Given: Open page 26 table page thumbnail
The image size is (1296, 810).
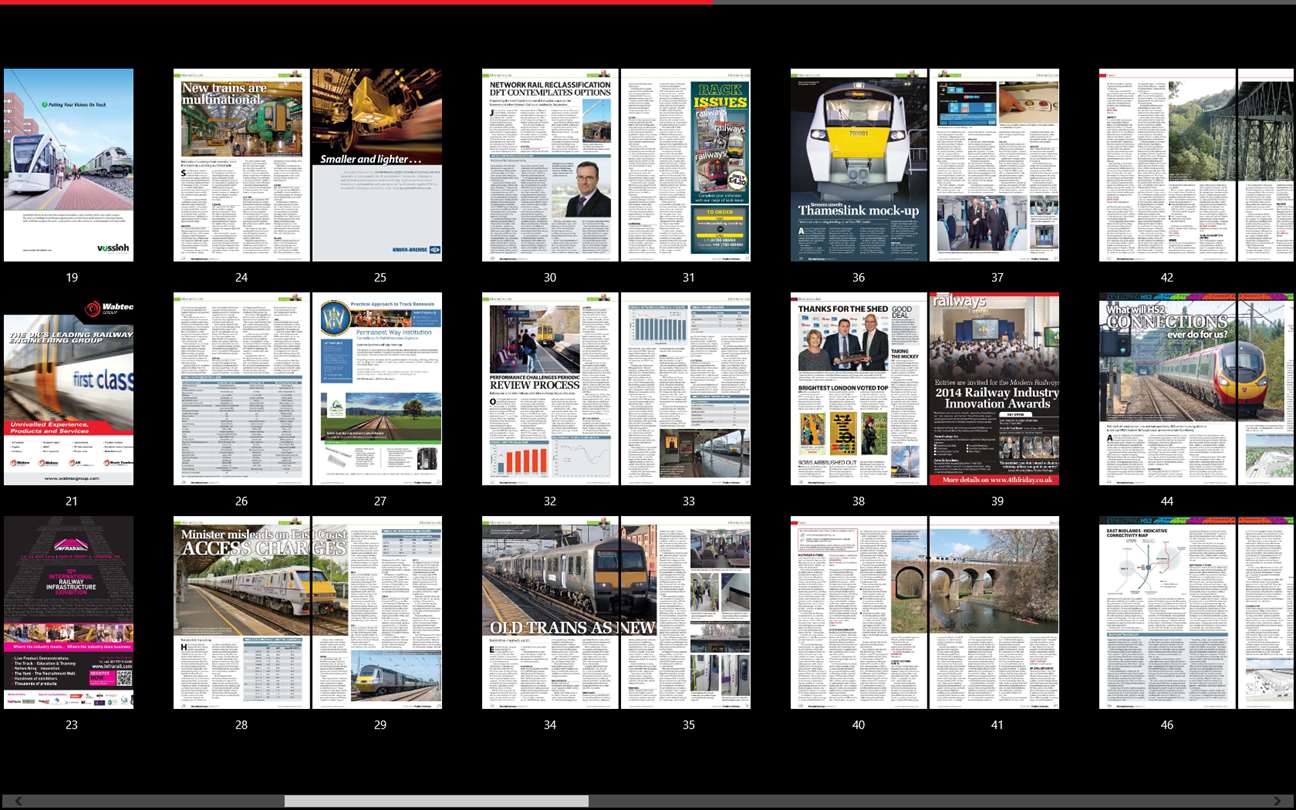Looking at the screenshot, I should (x=242, y=389).
